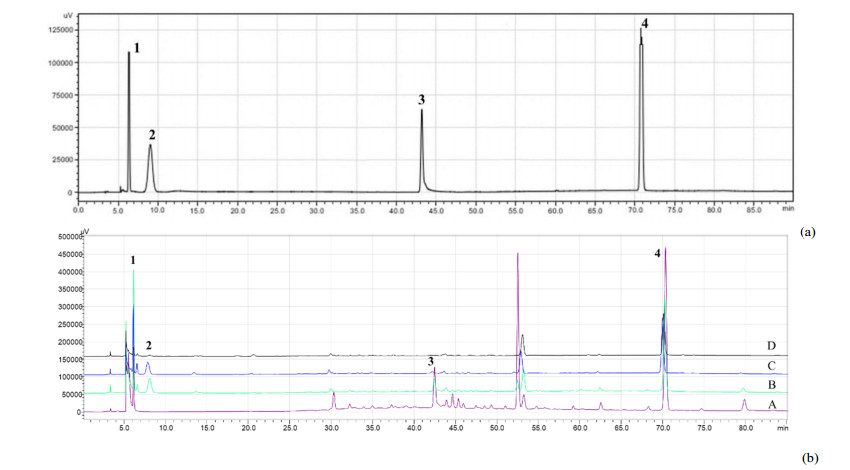Click the panel (b) label
Viewport: 850px width, 470px height.
click(810, 459)
